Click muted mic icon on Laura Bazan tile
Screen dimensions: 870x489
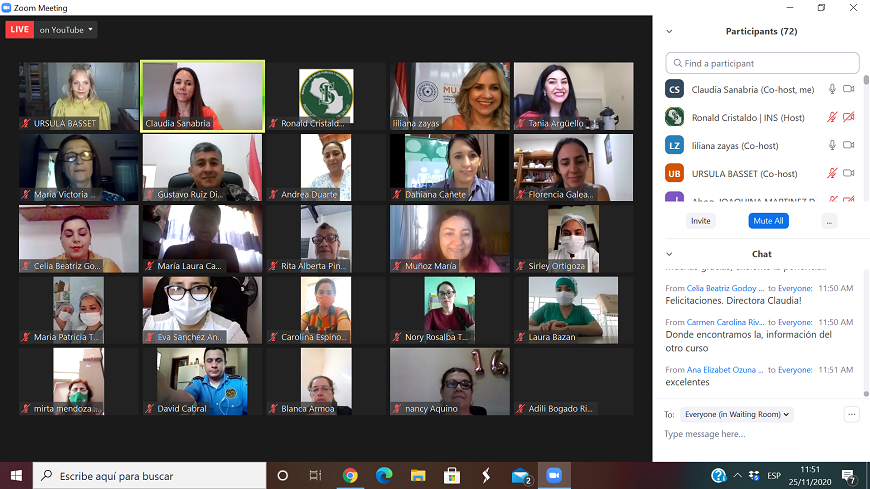(520, 337)
